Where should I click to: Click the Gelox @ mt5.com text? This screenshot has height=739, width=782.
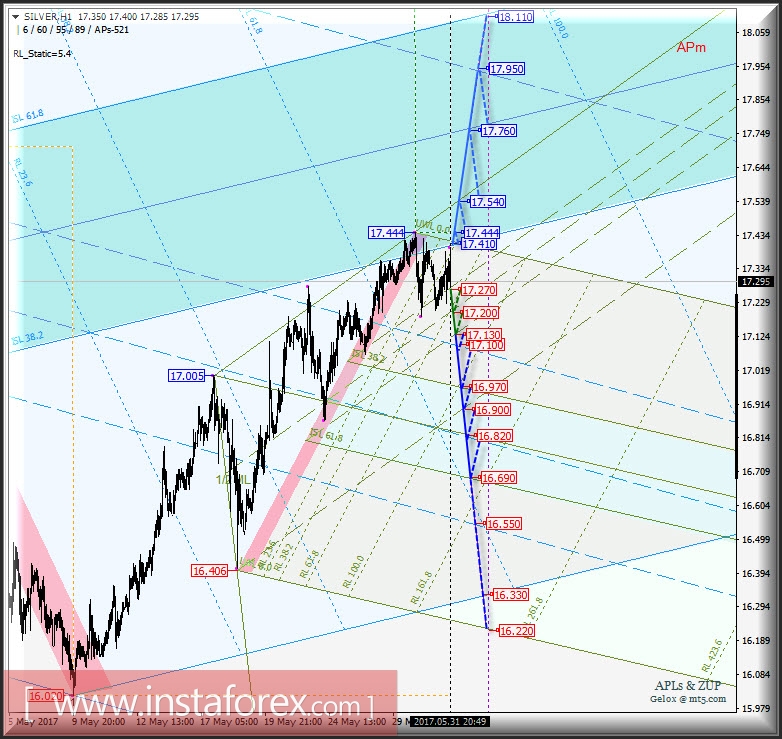pos(688,699)
